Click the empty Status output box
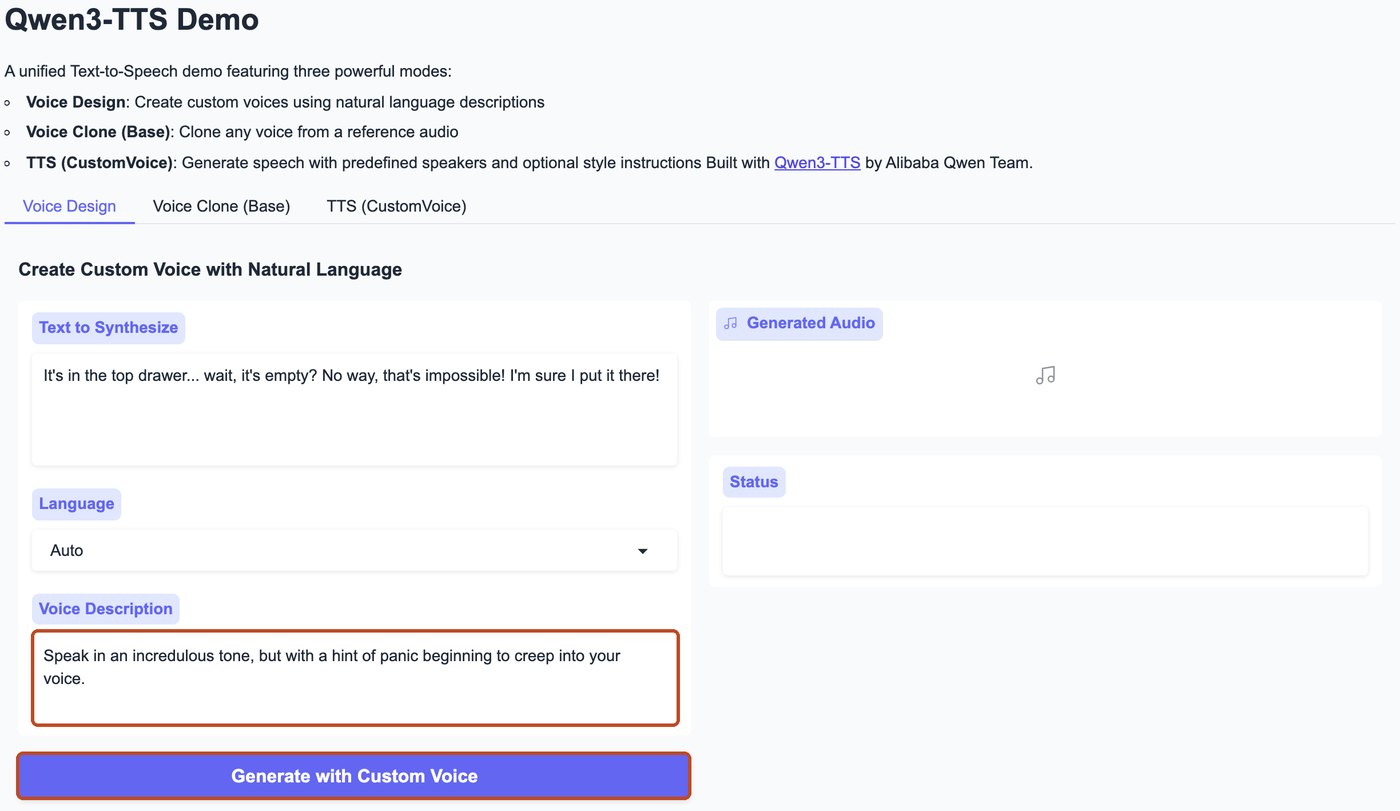This screenshot has height=811, width=1400. (x=1045, y=541)
